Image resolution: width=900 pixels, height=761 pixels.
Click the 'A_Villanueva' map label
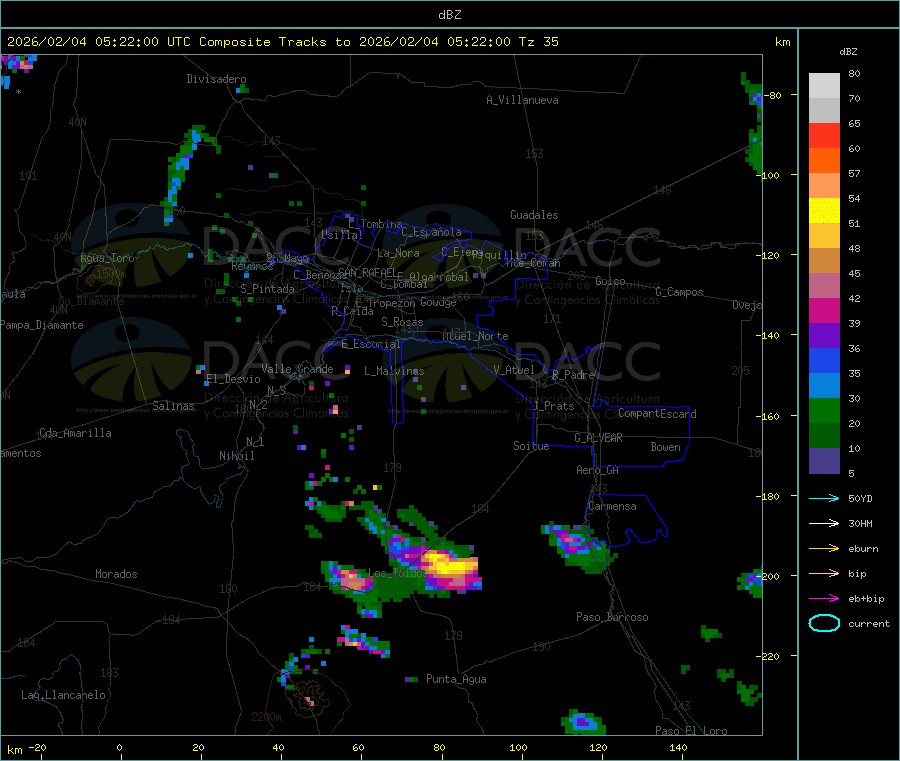tap(522, 100)
